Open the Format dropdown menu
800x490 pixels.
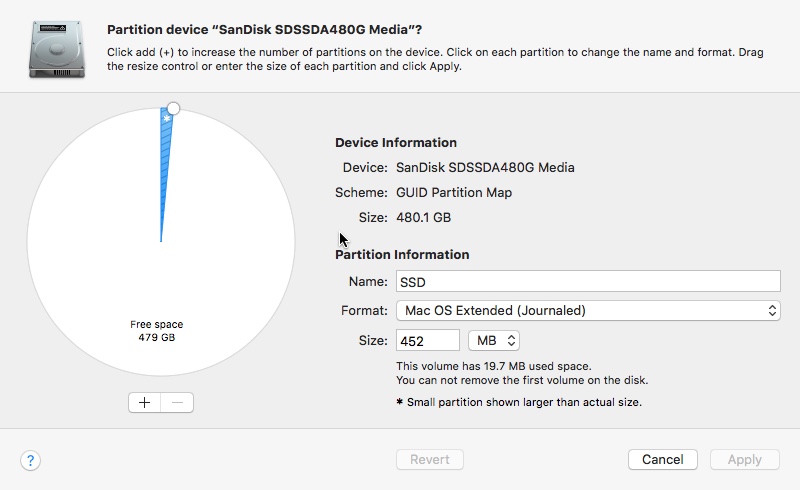[588, 310]
